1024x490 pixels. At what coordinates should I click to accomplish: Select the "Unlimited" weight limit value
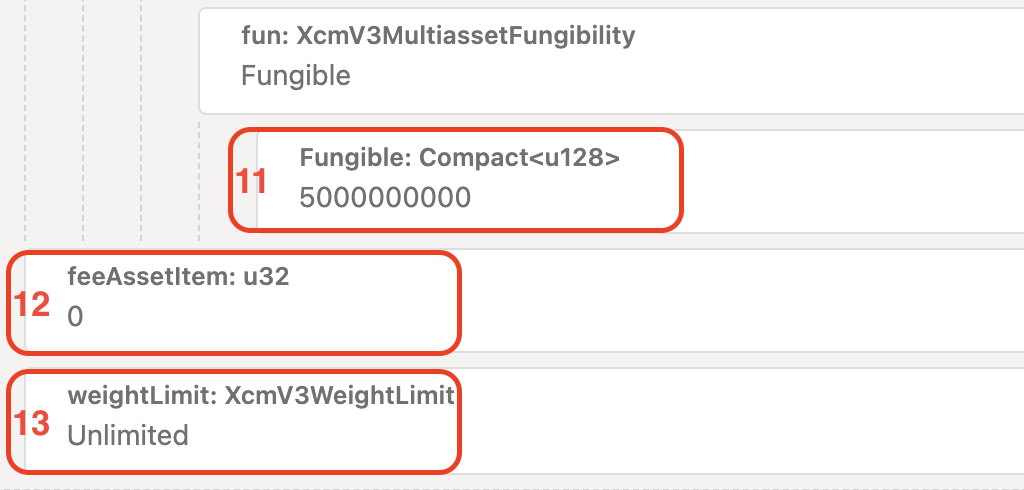[128, 436]
